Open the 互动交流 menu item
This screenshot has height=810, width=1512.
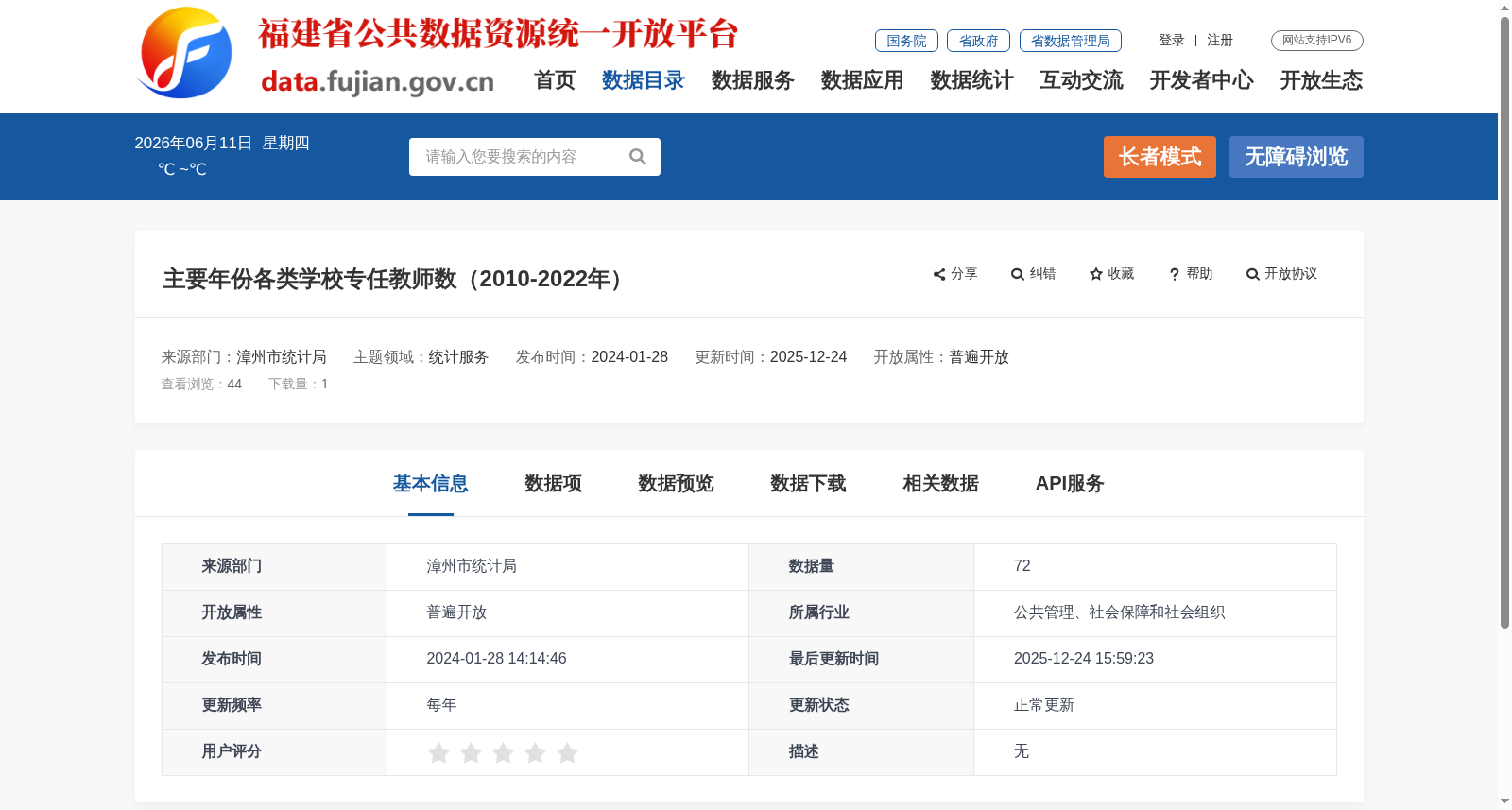[x=1082, y=80]
